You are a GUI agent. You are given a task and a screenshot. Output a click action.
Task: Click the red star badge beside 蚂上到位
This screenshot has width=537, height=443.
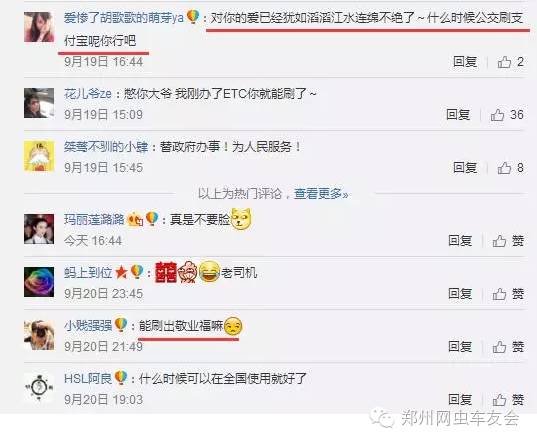(x=121, y=273)
